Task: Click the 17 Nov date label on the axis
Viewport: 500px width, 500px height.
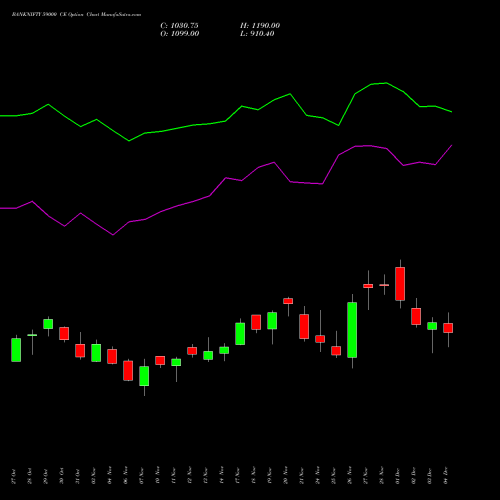Action: (x=238, y=476)
